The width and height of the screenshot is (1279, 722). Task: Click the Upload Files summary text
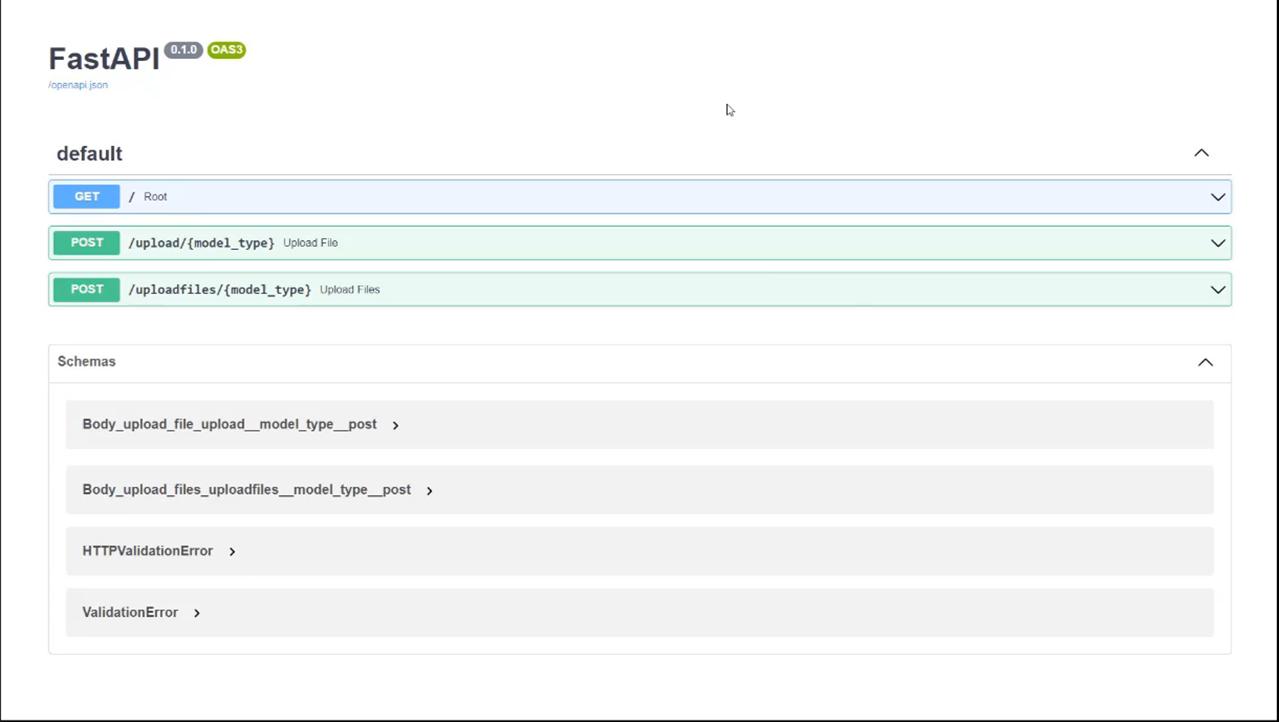tap(350, 290)
